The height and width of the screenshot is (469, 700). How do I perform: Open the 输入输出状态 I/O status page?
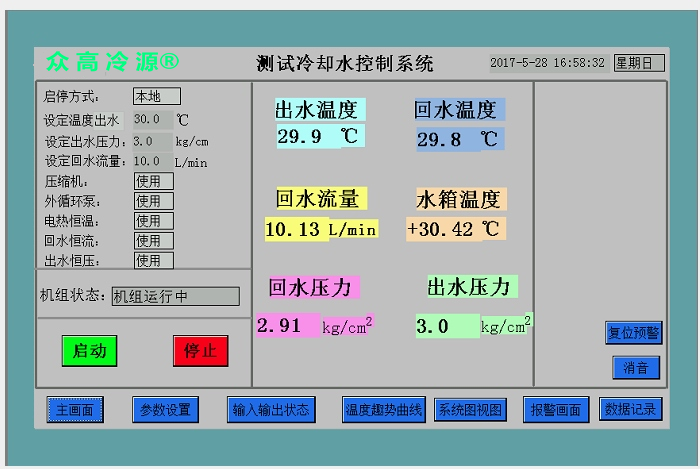pyautogui.click(x=272, y=410)
